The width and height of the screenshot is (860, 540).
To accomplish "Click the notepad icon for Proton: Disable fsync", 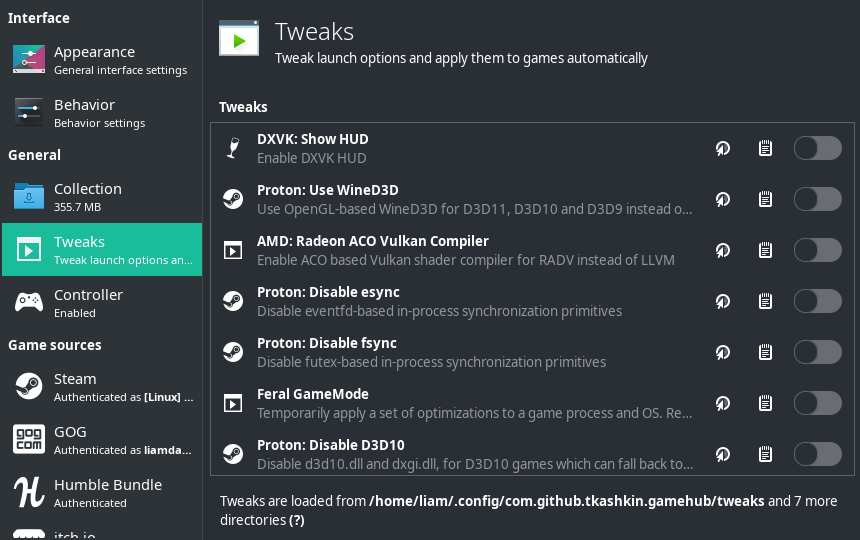I will point(765,352).
